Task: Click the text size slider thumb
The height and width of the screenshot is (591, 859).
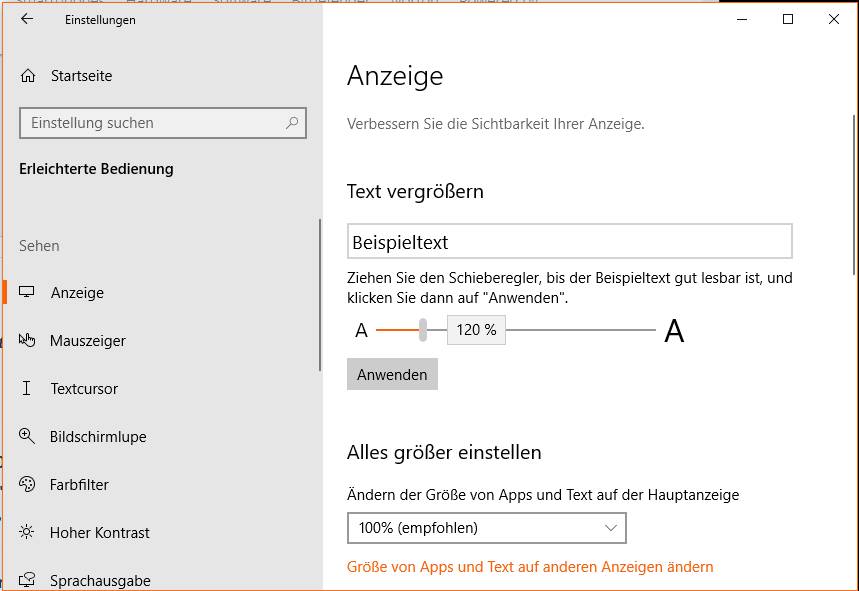Action: point(423,330)
